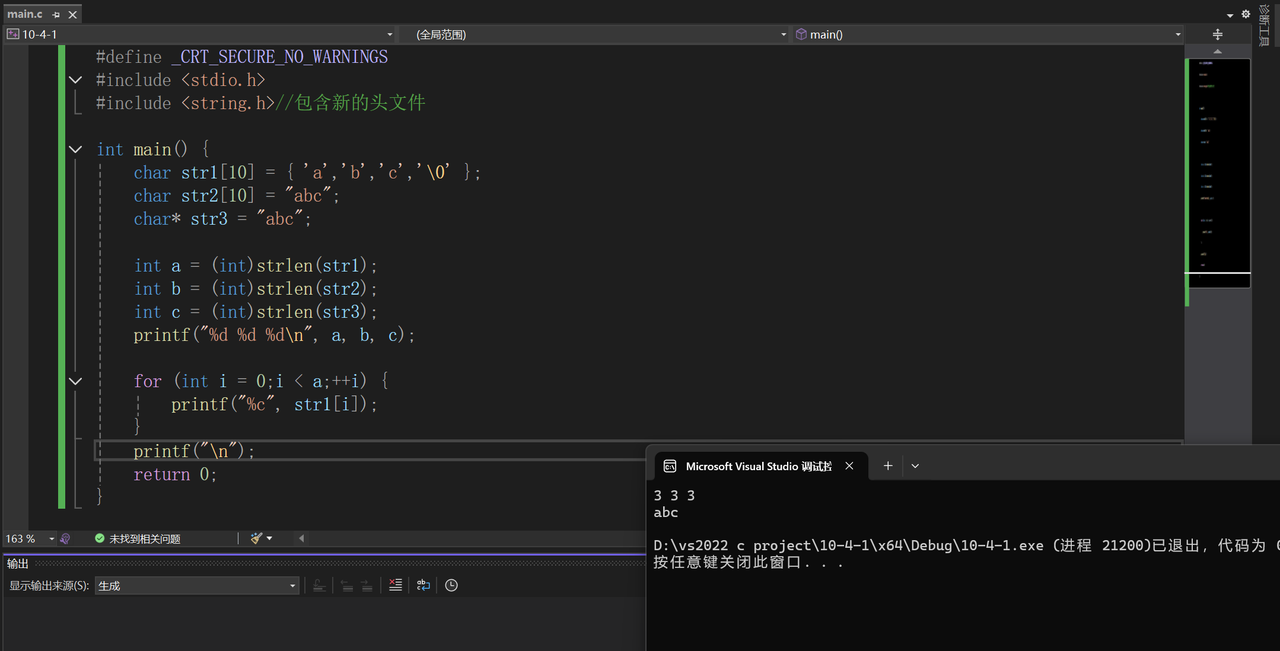1280x651 pixels.
Task: Click the code health indicator icon
Action: pyautogui.click(x=65, y=538)
